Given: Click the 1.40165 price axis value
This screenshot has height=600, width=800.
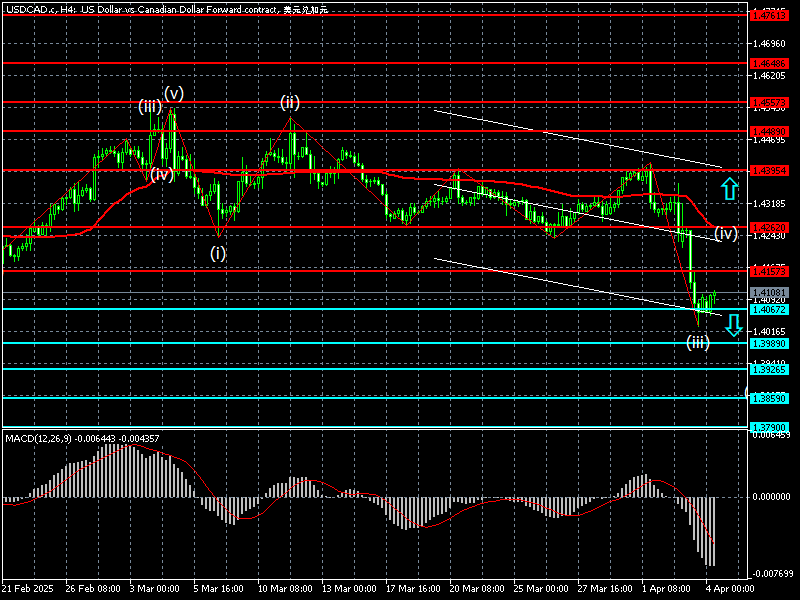Looking at the screenshot, I should pyautogui.click(x=769, y=332).
